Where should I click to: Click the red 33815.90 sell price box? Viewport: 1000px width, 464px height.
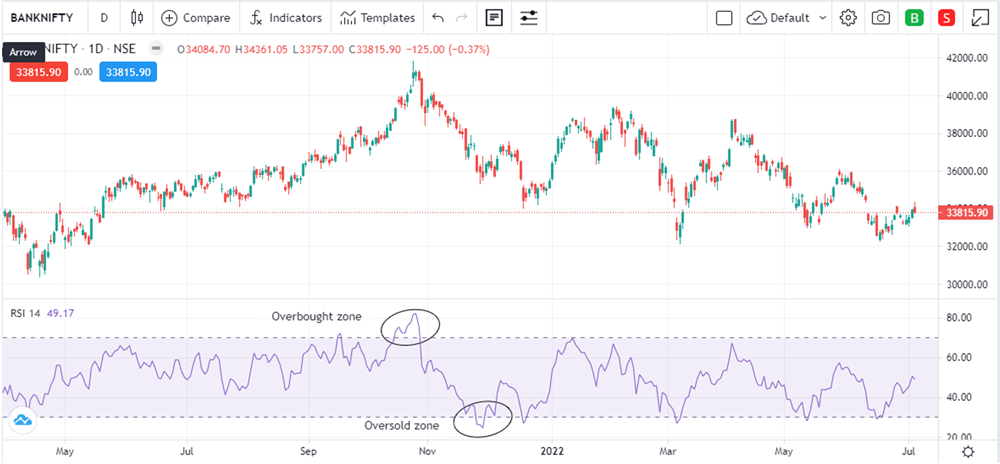point(38,72)
